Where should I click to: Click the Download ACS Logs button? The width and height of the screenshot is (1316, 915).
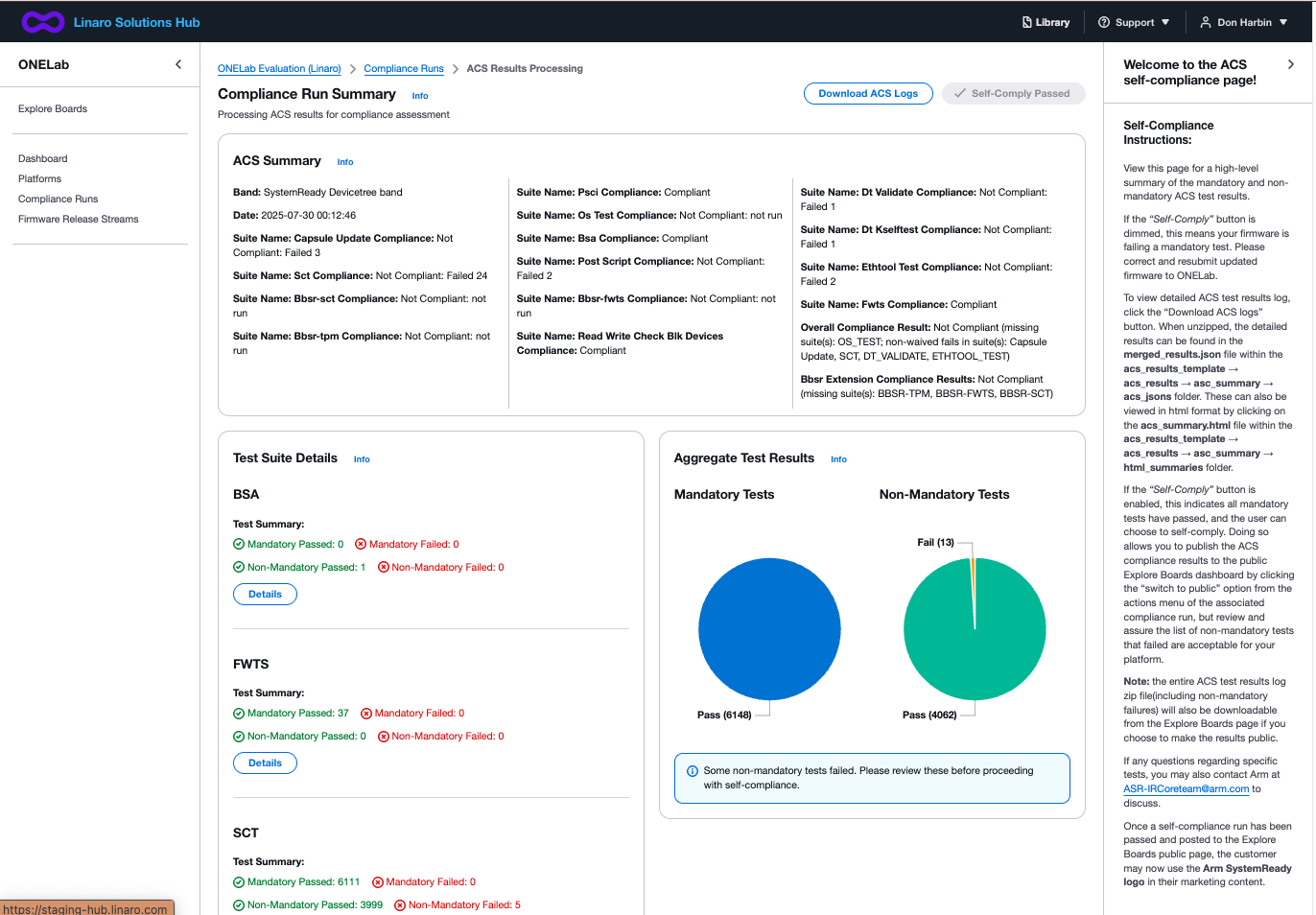(x=868, y=93)
